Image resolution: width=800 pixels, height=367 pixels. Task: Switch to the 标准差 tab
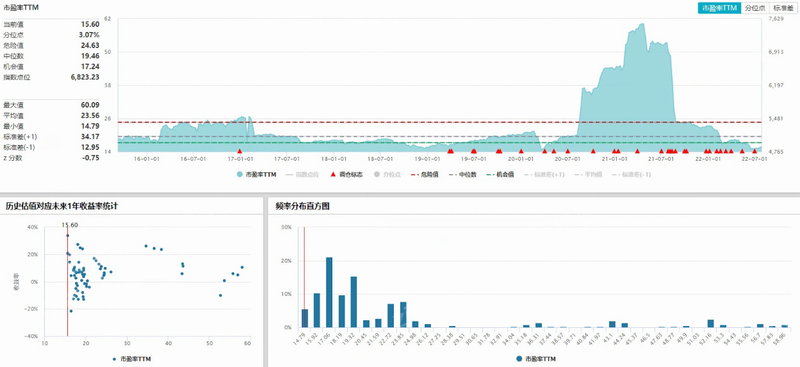783,8
